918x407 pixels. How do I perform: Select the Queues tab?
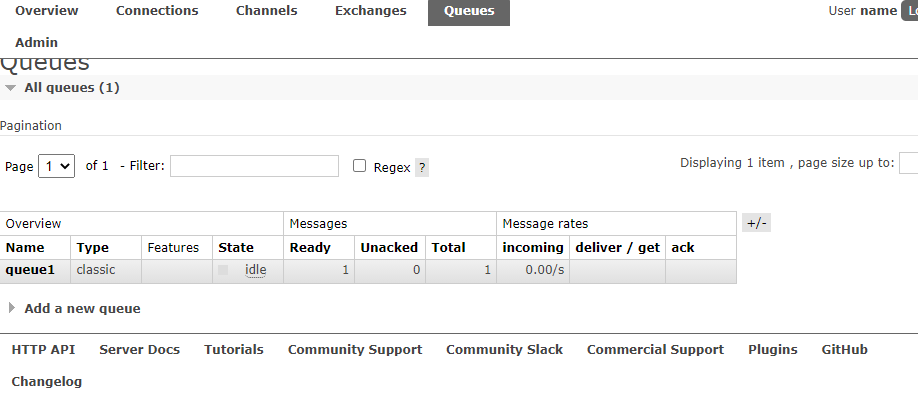[469, 12]
